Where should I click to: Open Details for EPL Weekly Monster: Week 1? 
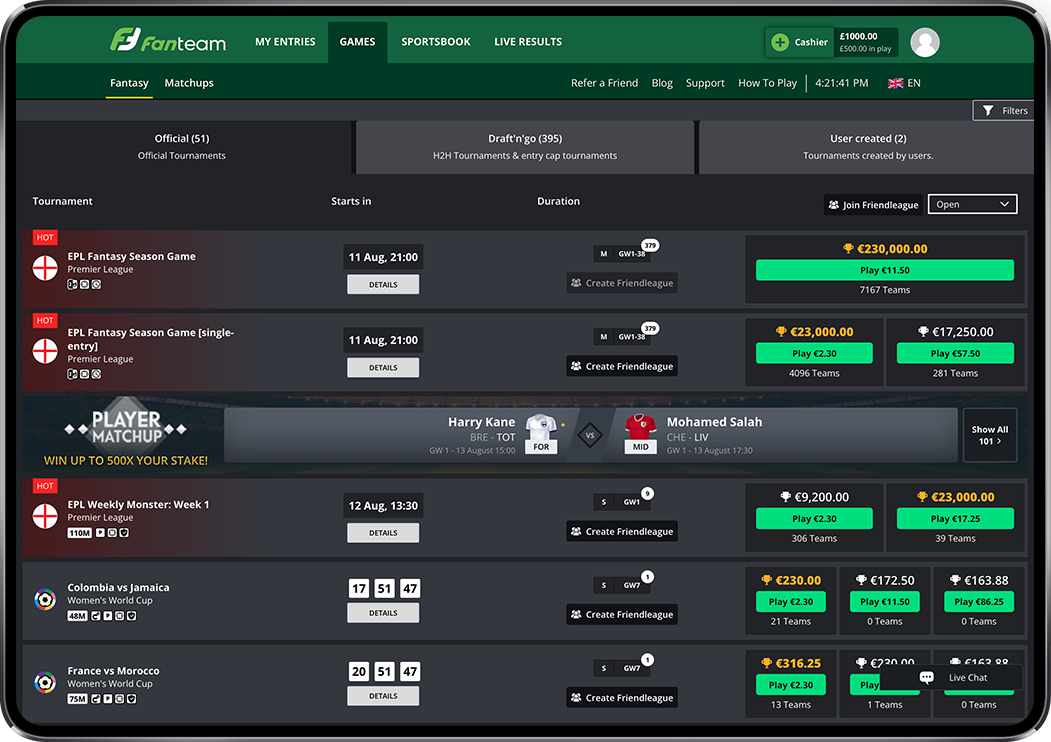(x=383, y=533)
